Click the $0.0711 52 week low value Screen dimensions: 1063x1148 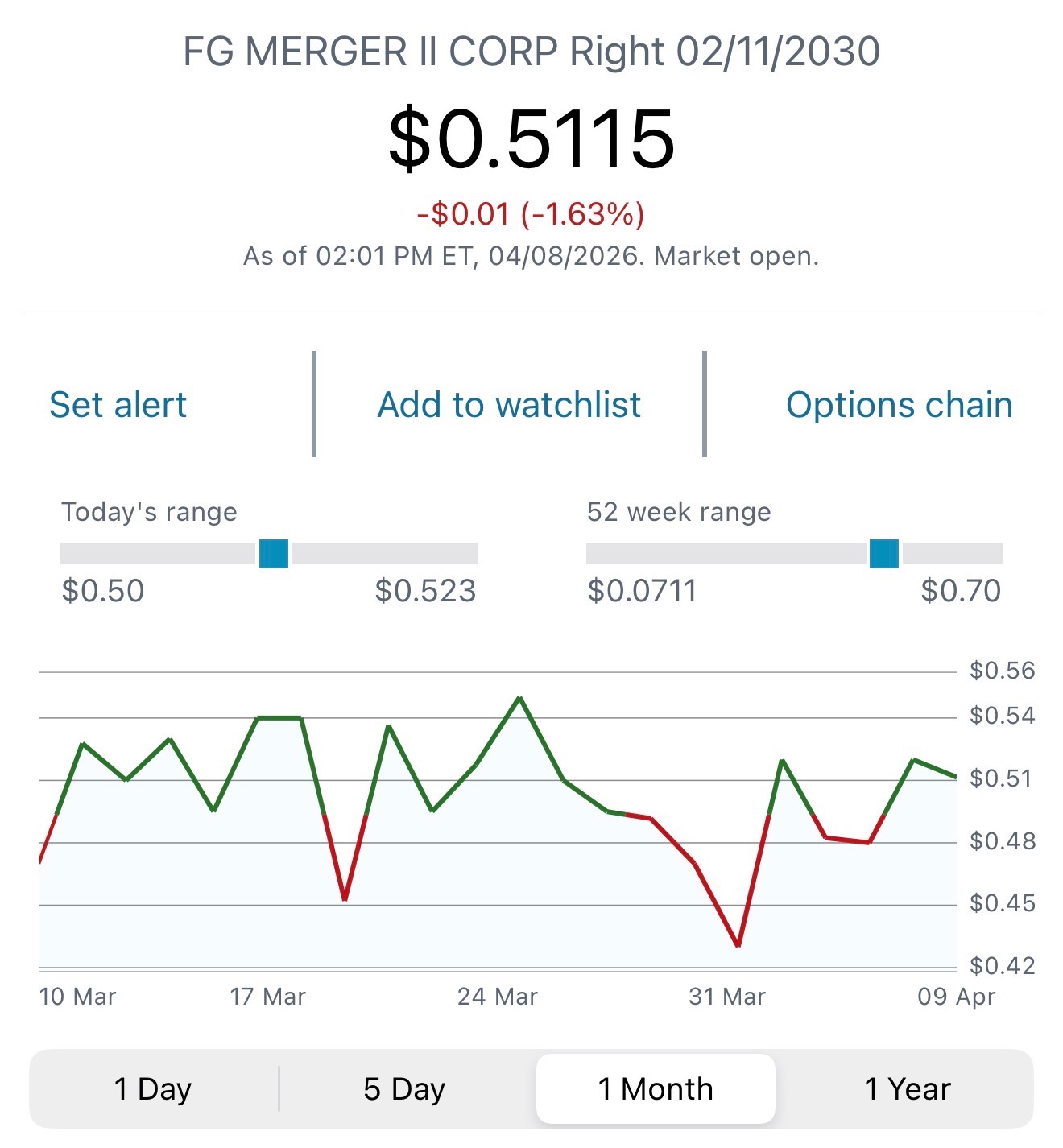pyautogui.click(x=642, y=591)
